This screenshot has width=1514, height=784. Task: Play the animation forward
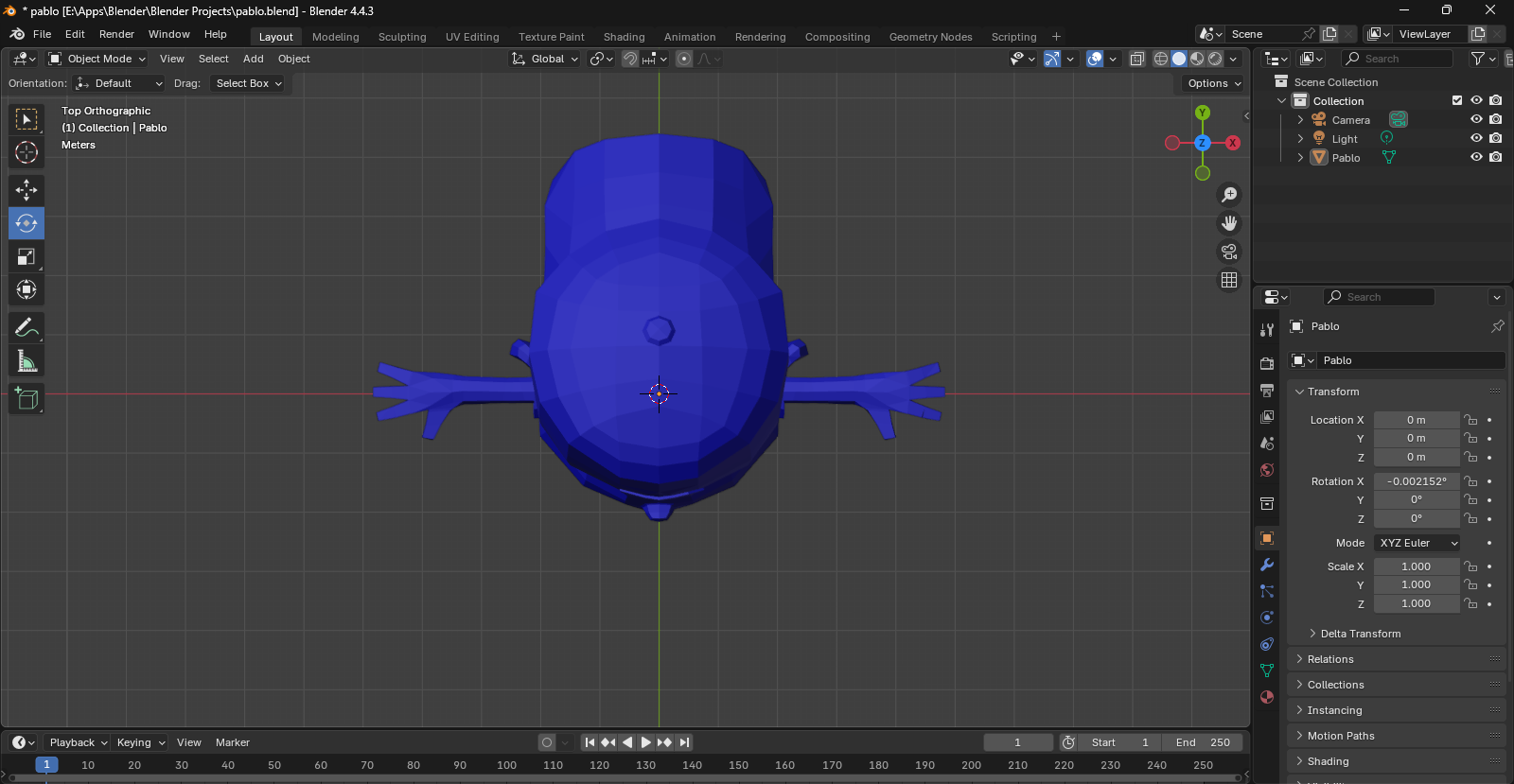(645, 742)
